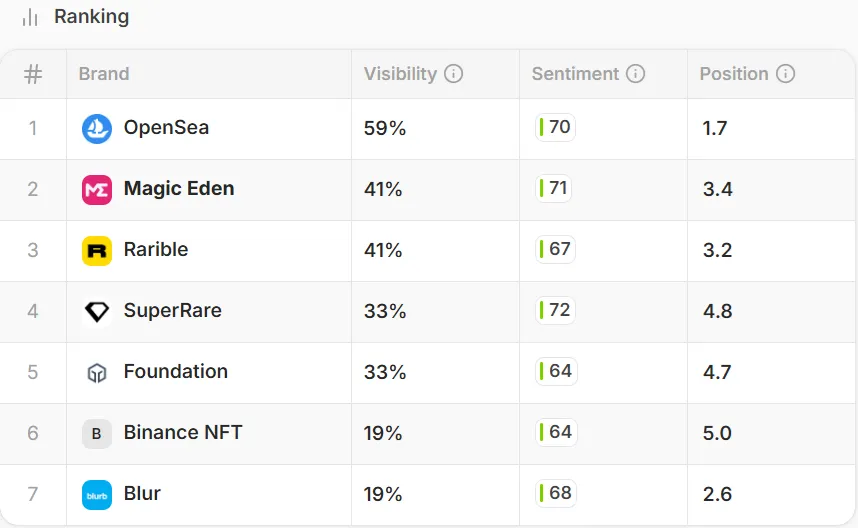The height and width of the screenshot is (528, 858).
Task: Click the Magic Eden logo icon
Action: [x=97, y=189]
